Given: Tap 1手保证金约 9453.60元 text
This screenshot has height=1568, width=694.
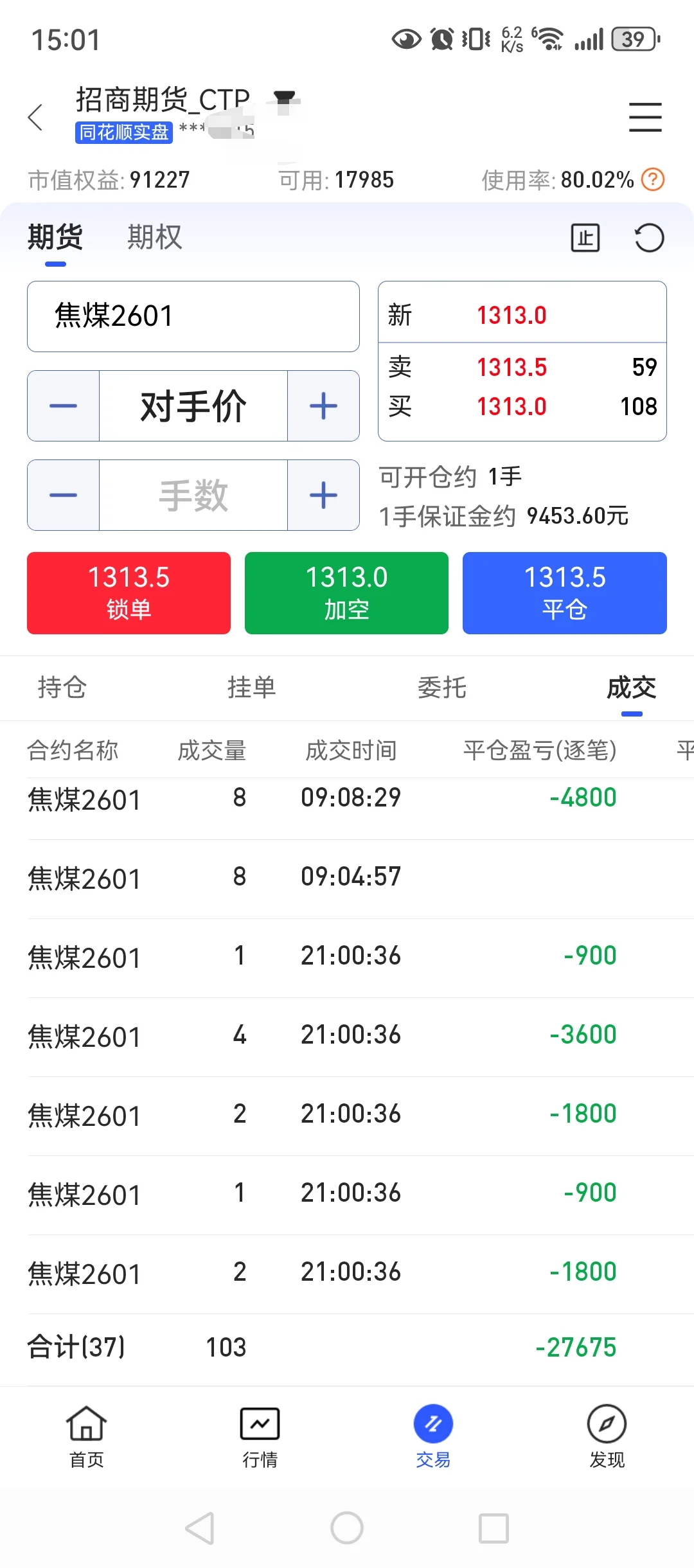Looking at the screenshot, I should [x=504, y=516].
